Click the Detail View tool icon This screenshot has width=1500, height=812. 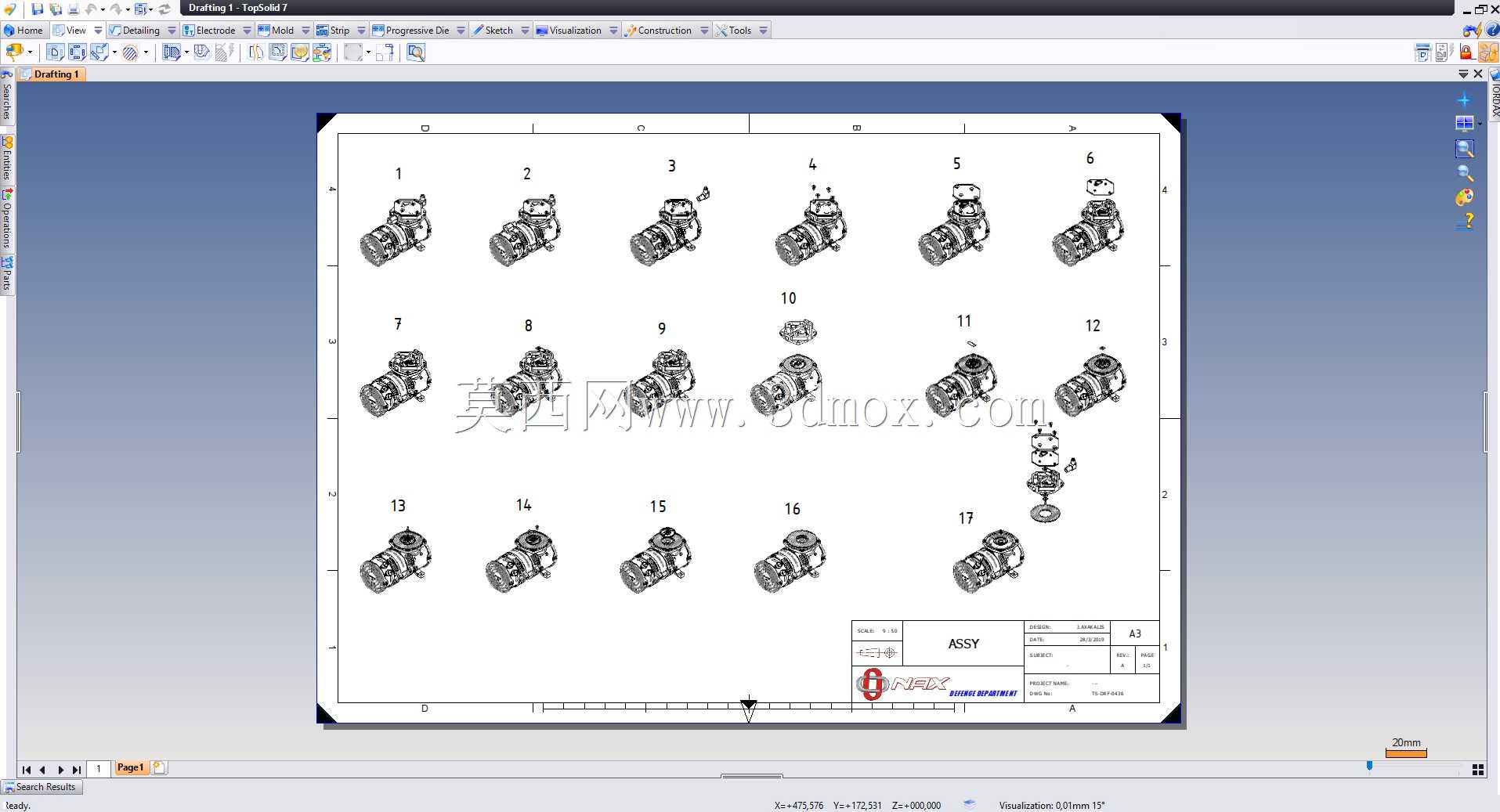(x=99, y=52)
